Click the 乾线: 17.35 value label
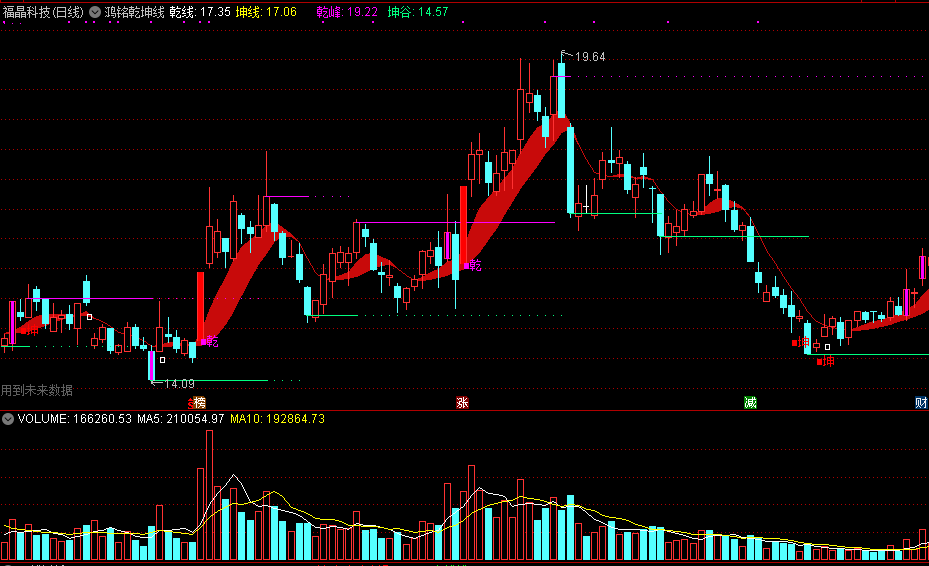 200,12
